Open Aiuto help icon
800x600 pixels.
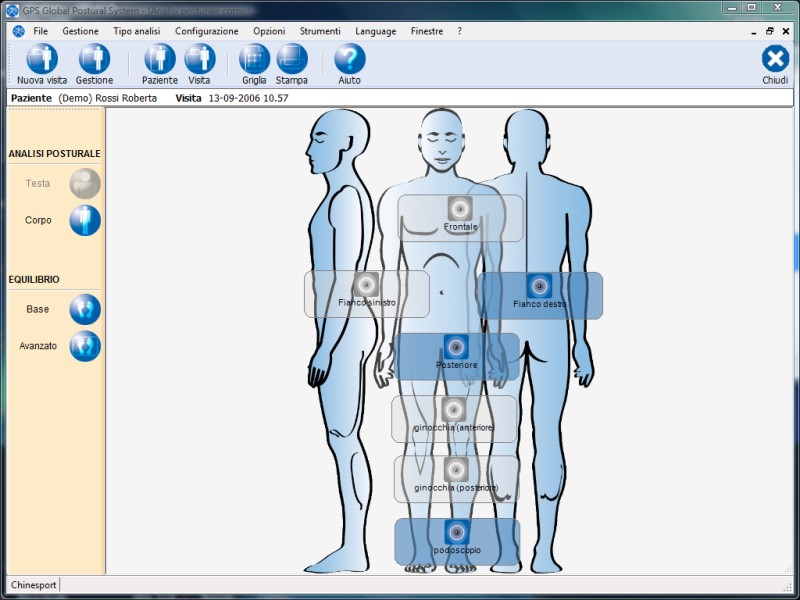(349, 59)
